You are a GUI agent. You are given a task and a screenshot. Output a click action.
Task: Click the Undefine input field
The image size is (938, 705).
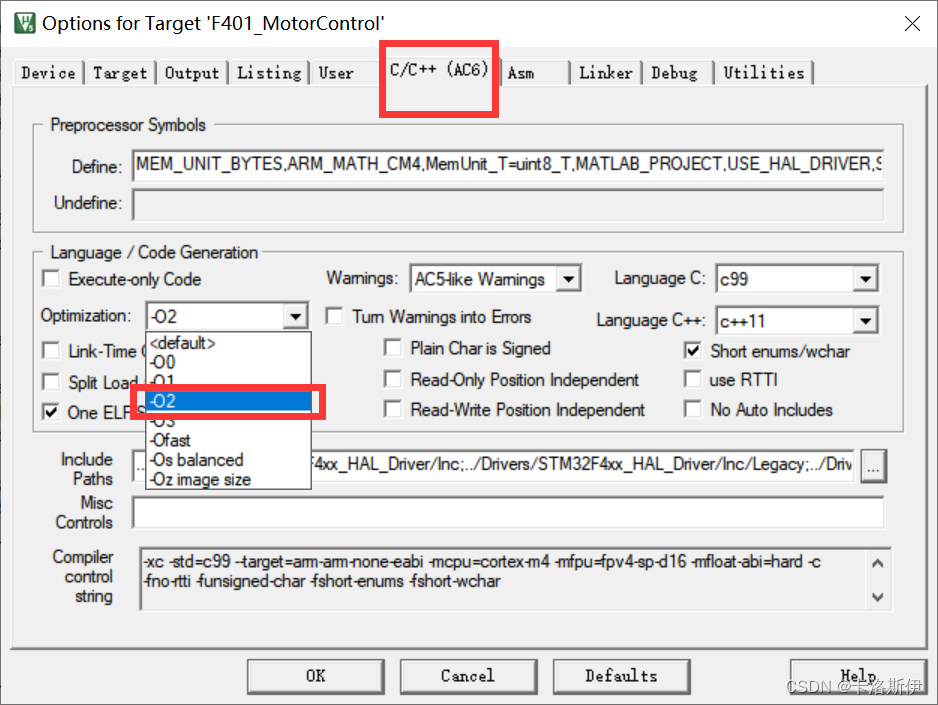point(508,205)
